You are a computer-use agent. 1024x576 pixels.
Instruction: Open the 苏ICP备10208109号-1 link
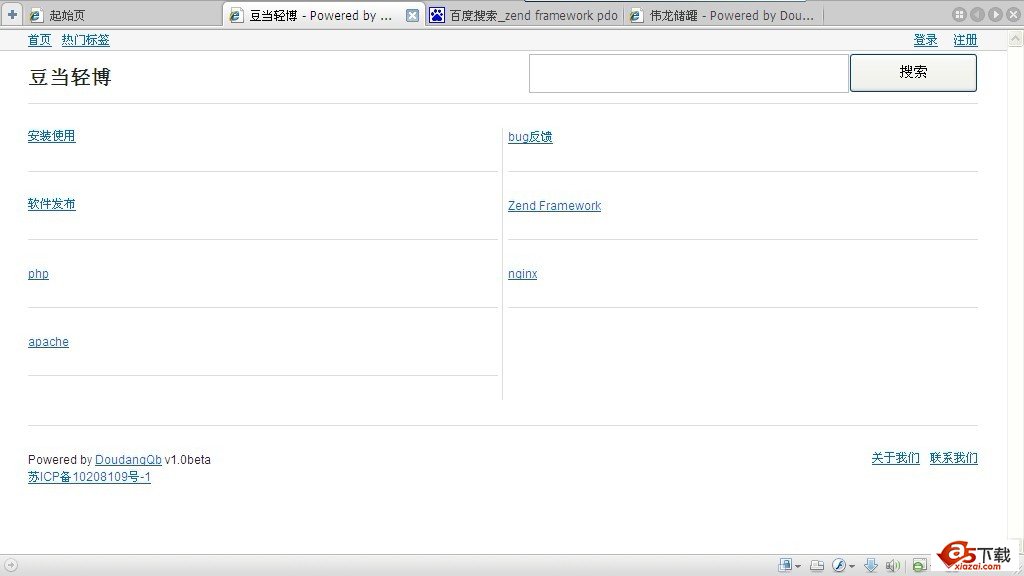89,477
